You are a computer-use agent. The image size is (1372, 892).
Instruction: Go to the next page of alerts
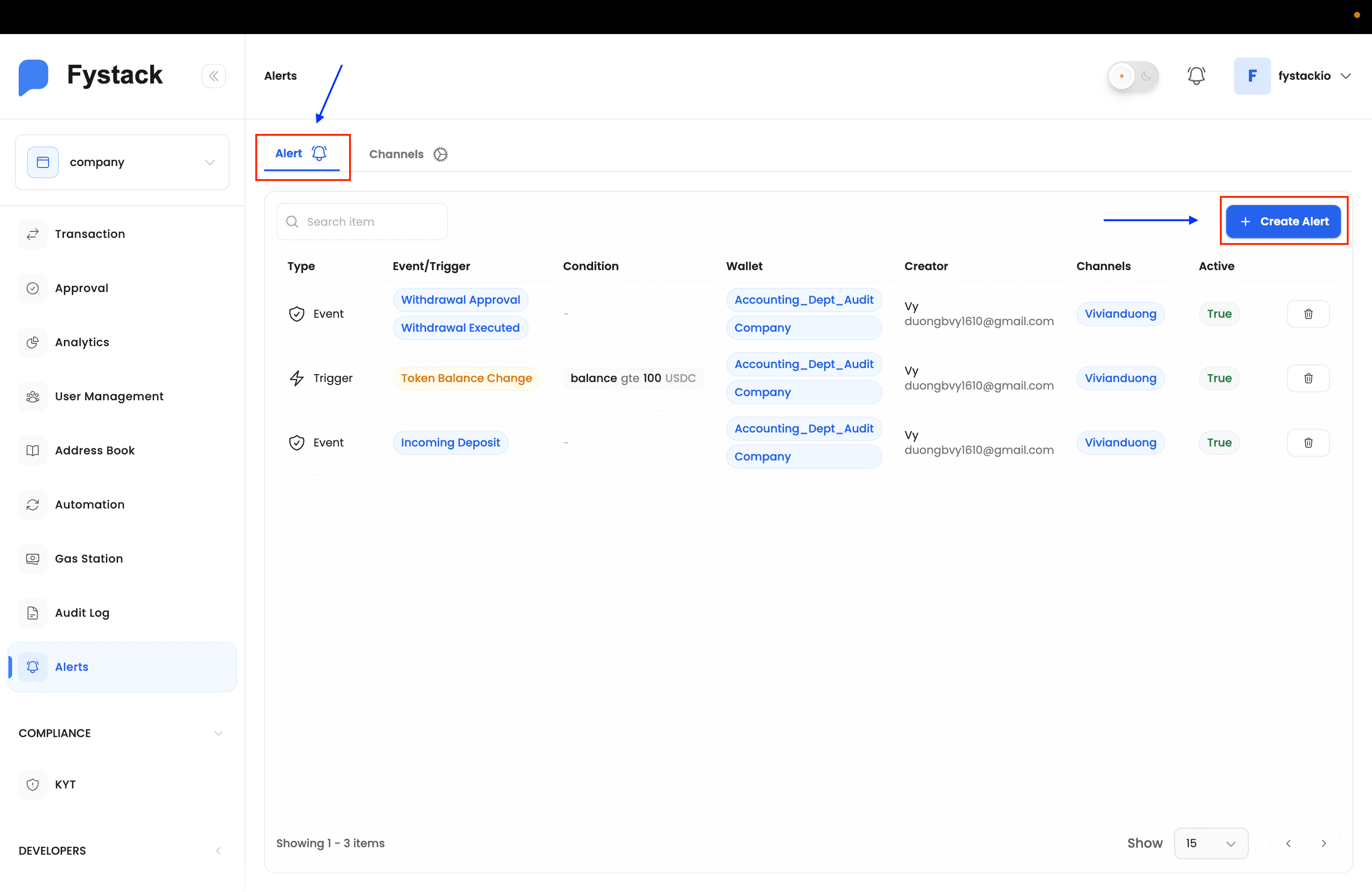tap(1324, 843)
